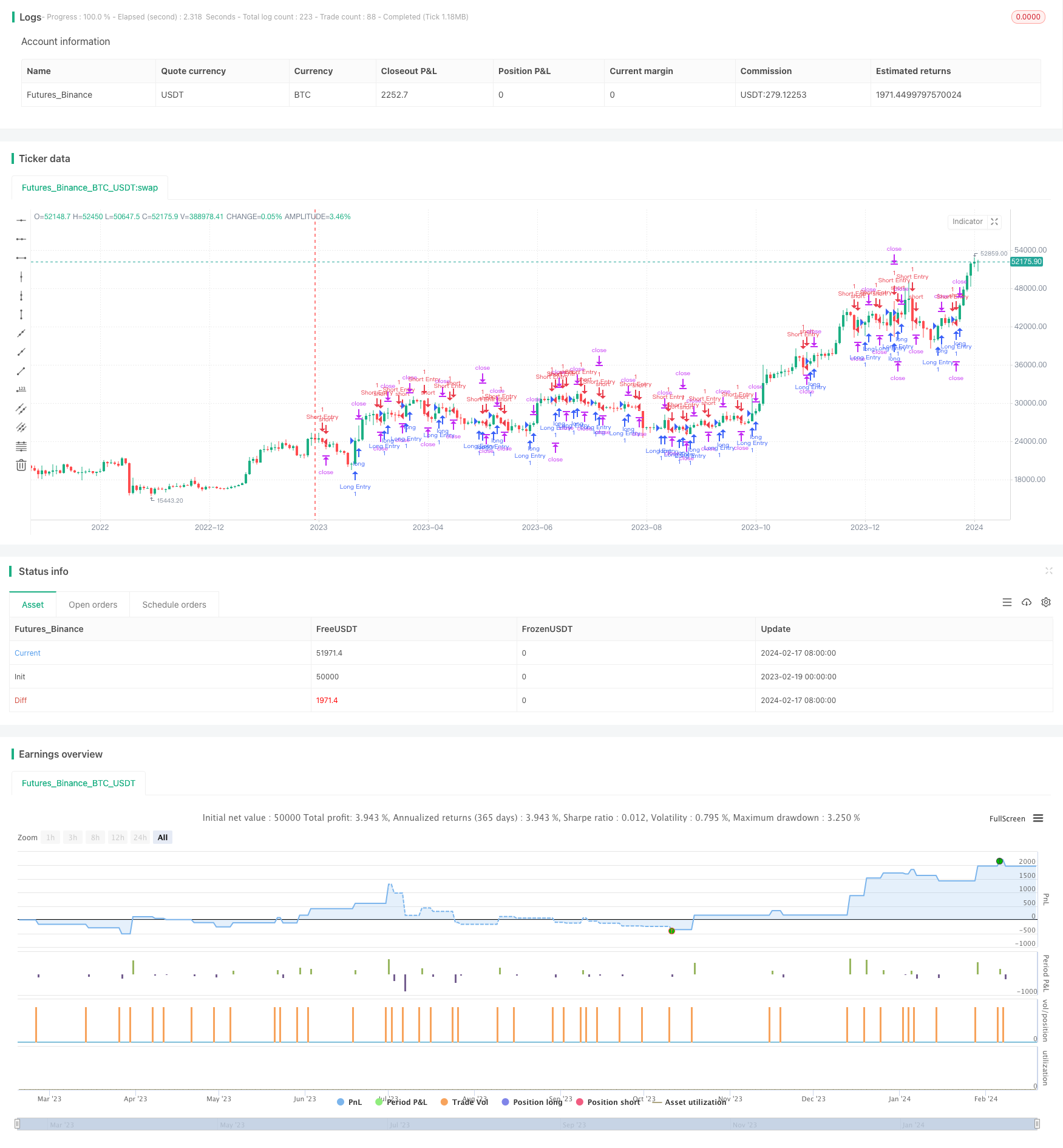Click the green peak marker on PnL curve

[999, 861]
